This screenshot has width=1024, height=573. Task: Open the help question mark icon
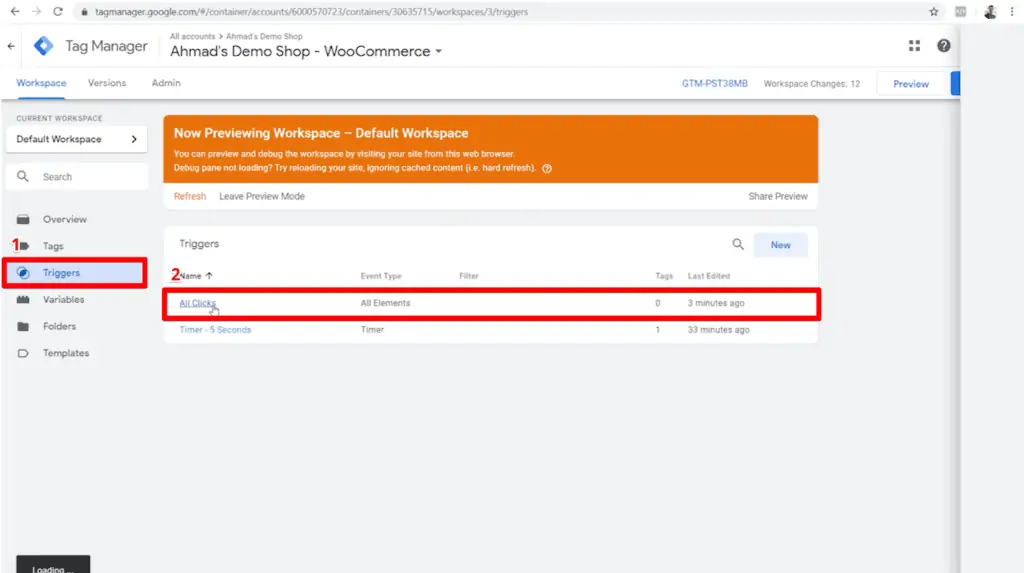[x=944, y=46]
